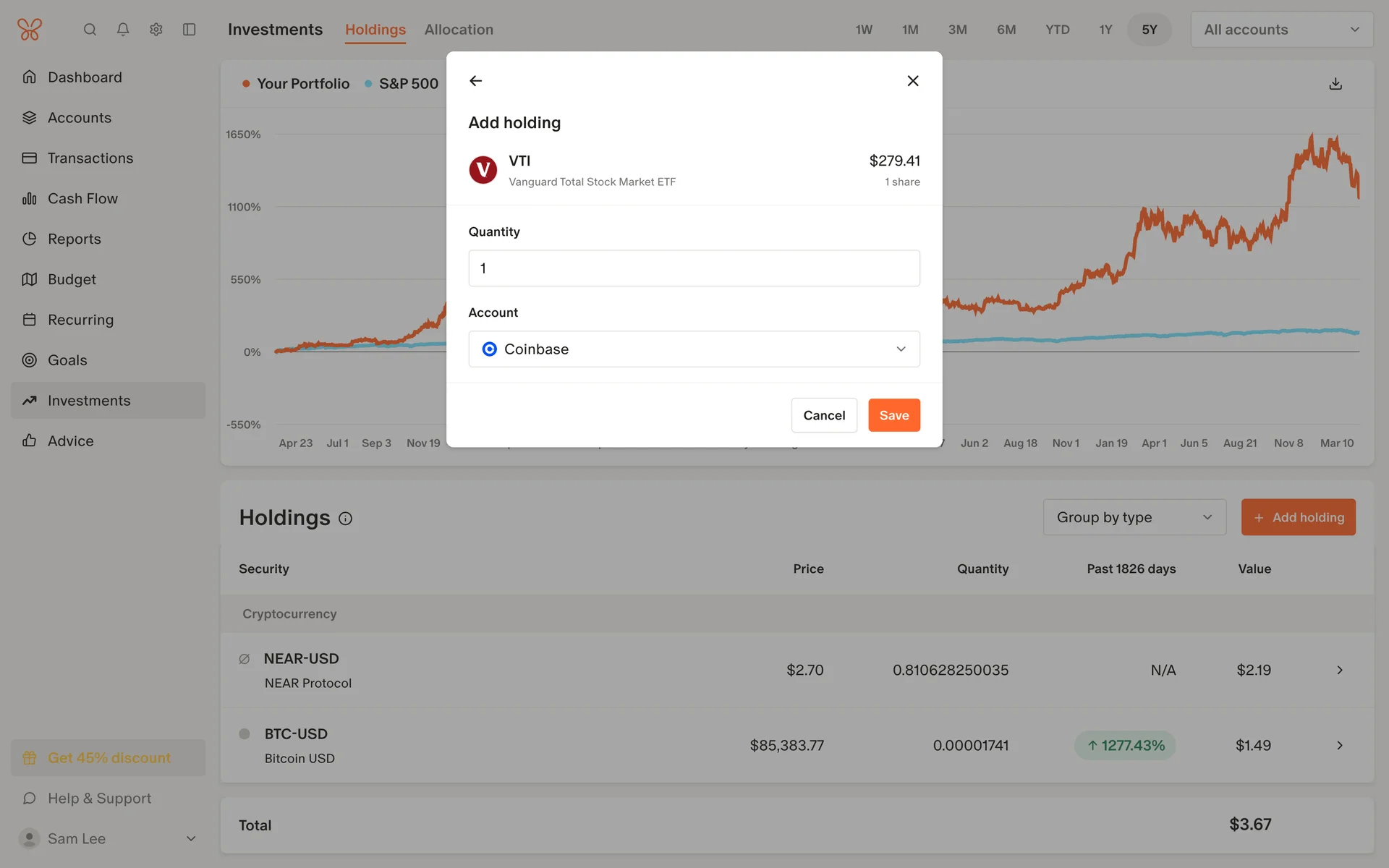This screenshot has width=1389, height=868.
Task: Download chart data icon
Action: [1335, 84]
